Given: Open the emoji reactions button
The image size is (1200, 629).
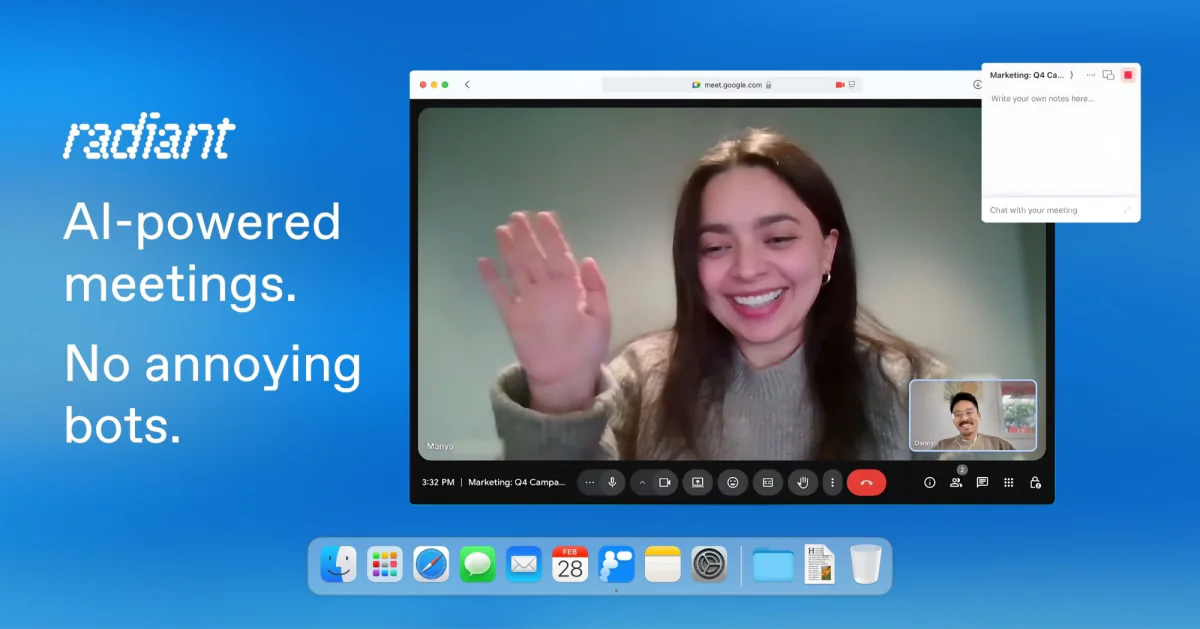Looking at the screenshot, I should coord(733,482).
